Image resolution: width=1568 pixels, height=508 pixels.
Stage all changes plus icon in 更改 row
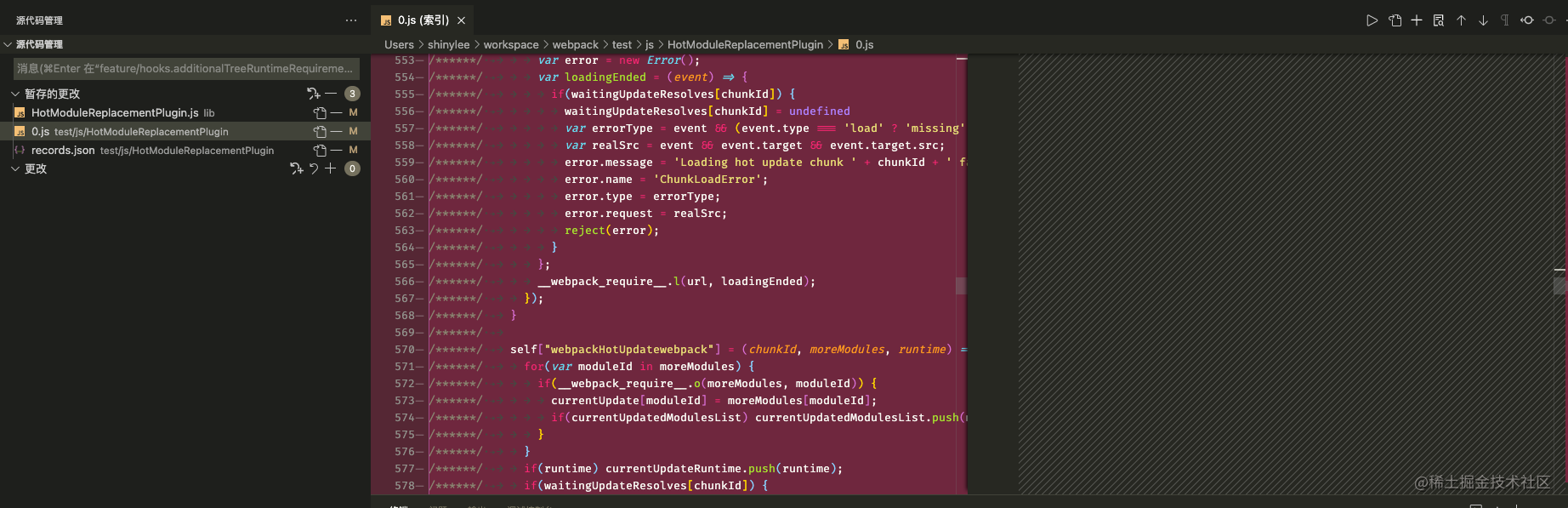point(331,168)
